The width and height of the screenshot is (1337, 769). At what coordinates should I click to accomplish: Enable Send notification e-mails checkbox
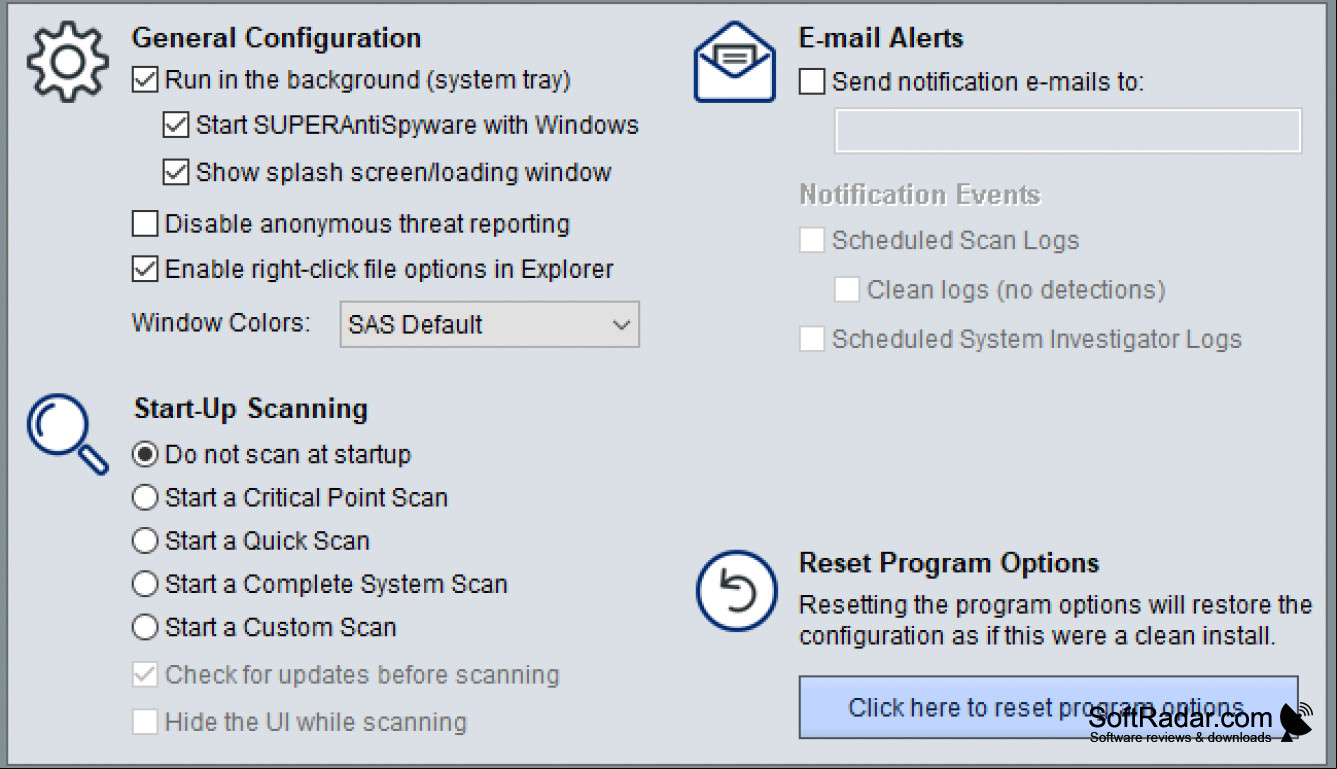pos(812,82)
